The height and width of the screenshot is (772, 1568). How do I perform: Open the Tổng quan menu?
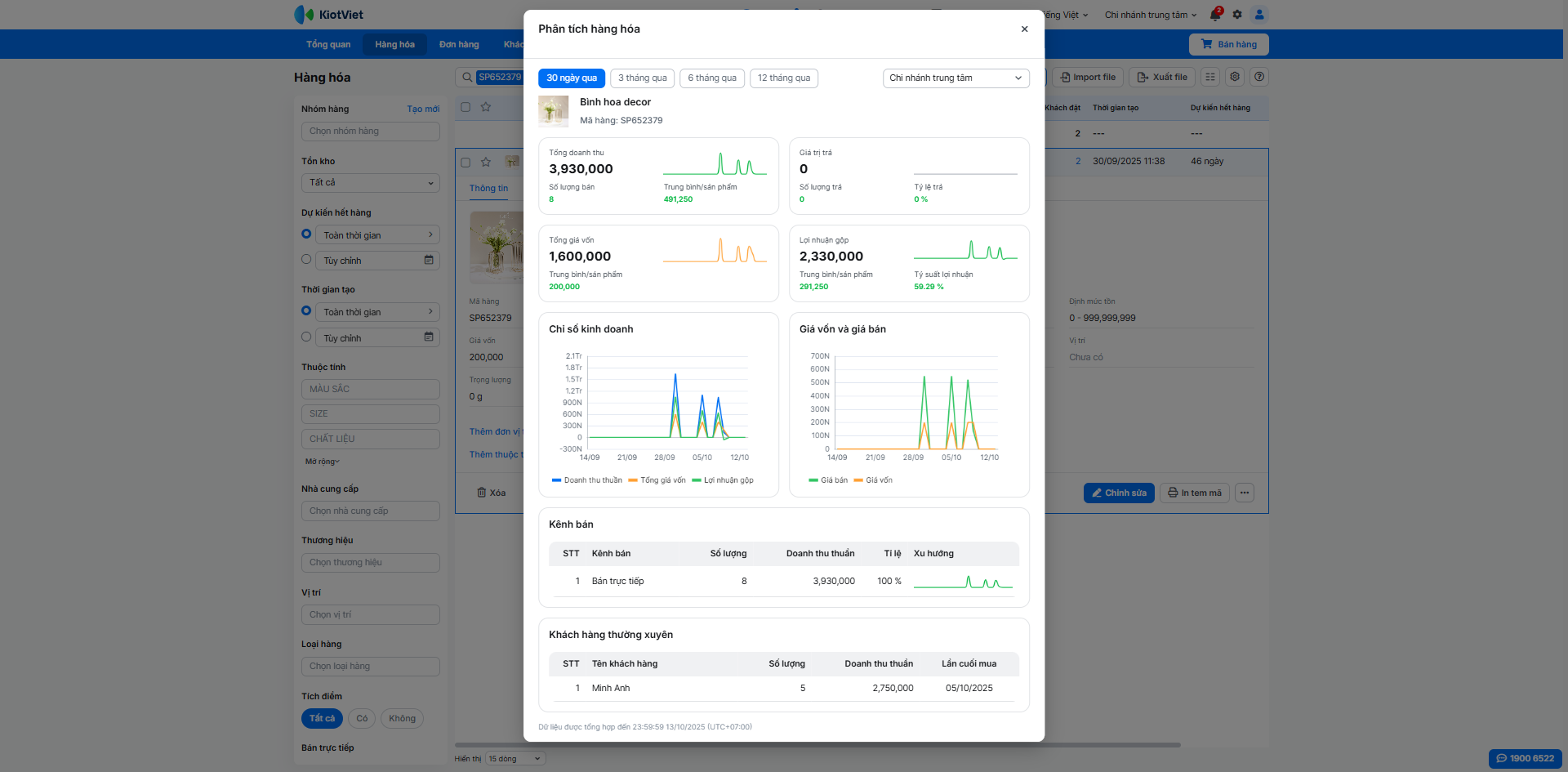[x=328, y=45]
